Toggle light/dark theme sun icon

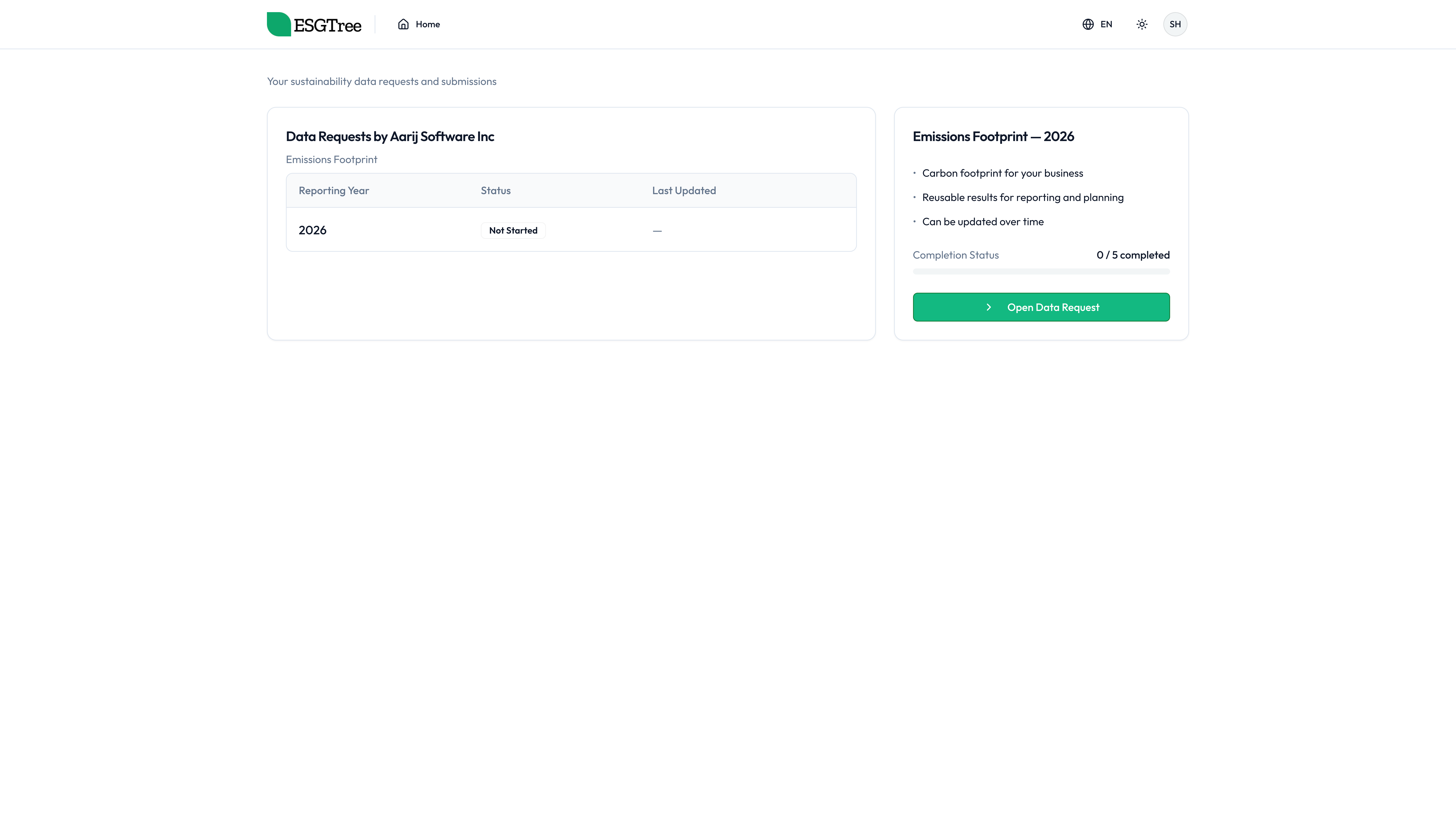(1142, 24)
